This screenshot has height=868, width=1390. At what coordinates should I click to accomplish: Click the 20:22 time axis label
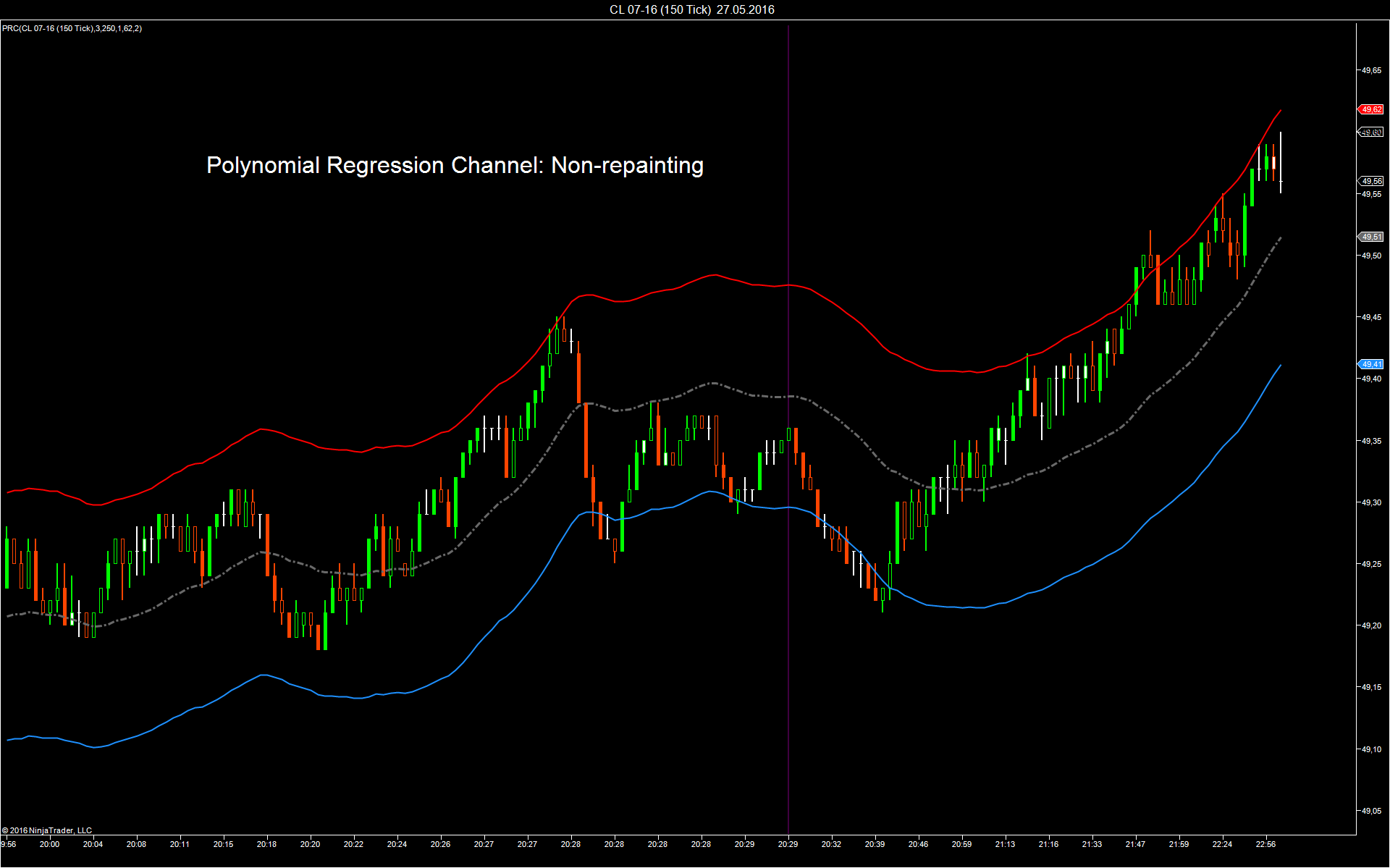pos(353,844)
